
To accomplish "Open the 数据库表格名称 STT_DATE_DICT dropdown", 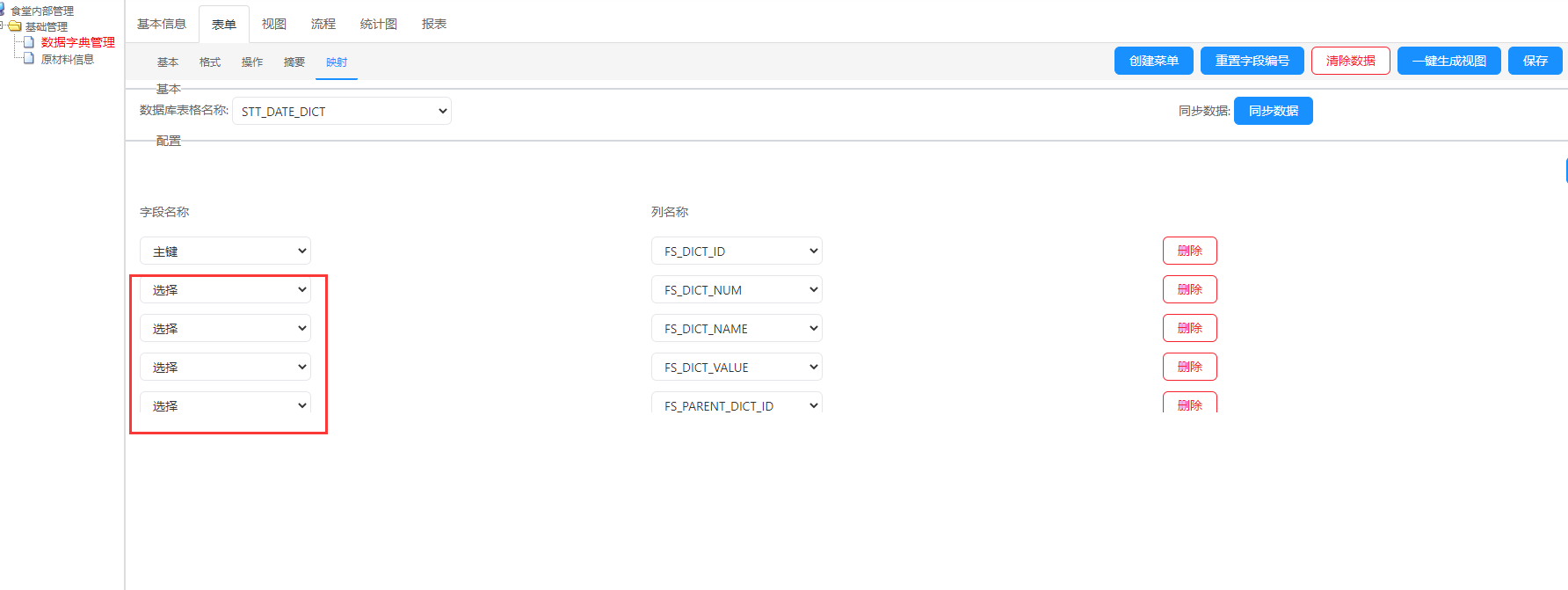I will 342,111.
